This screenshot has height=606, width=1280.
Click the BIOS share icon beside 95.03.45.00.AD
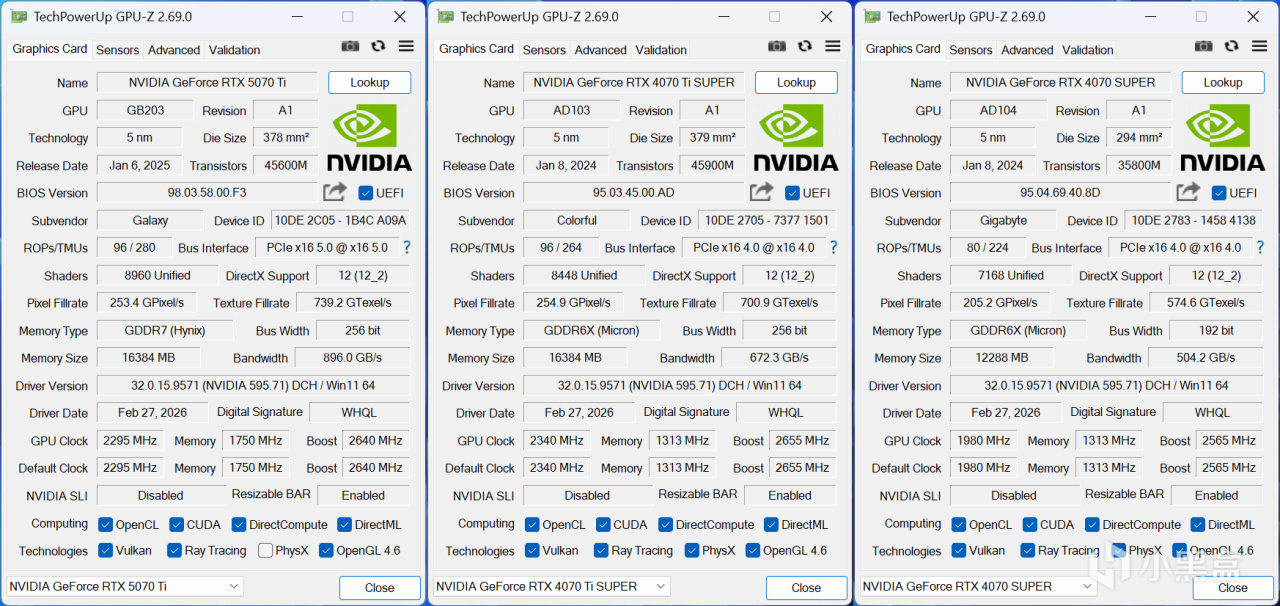click(x=762, y=192)
